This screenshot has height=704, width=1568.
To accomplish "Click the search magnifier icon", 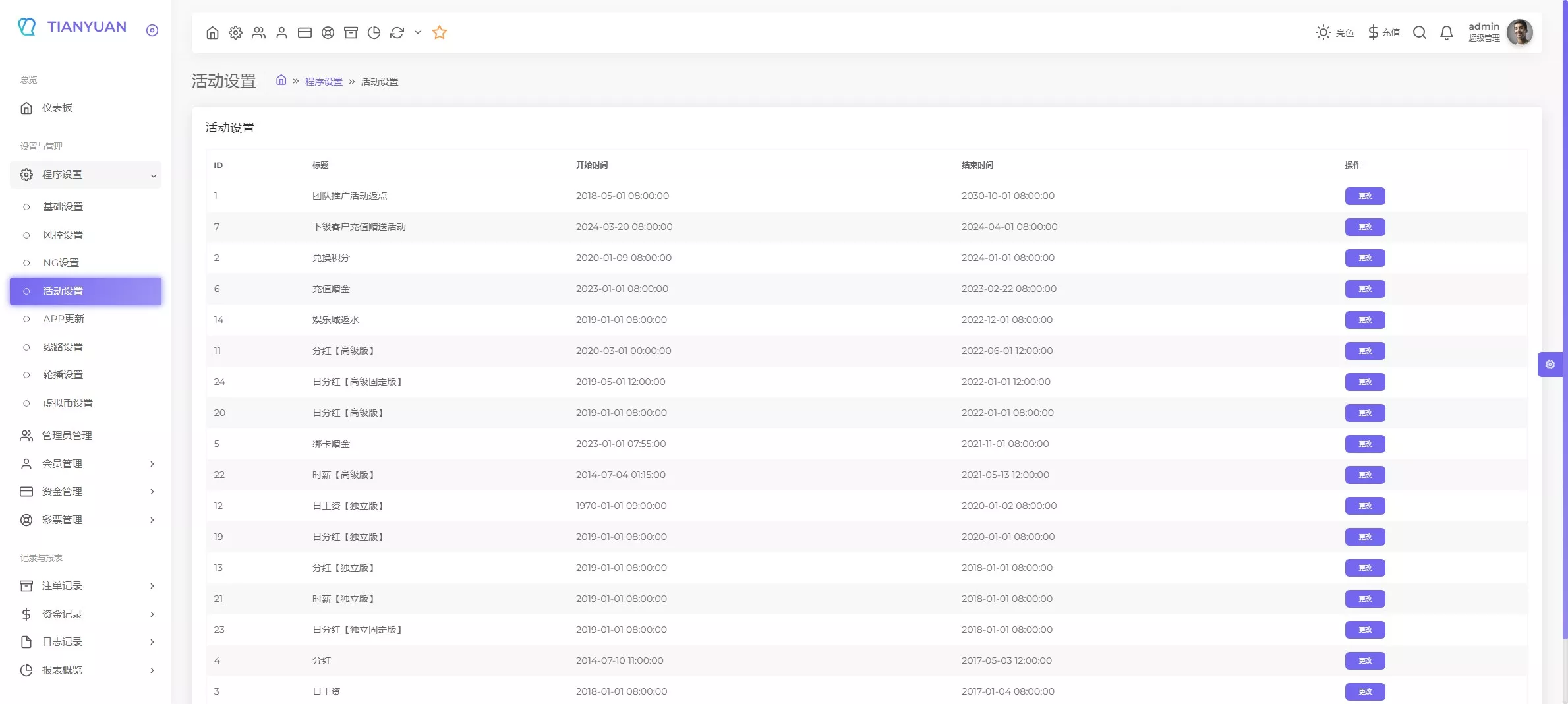I will [1420, 32].
